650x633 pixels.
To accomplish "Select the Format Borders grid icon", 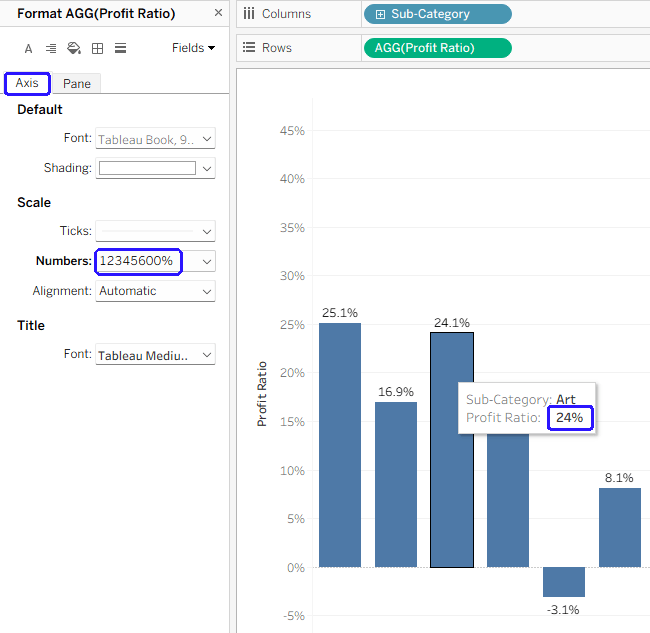I will click(x=97, y=48).
